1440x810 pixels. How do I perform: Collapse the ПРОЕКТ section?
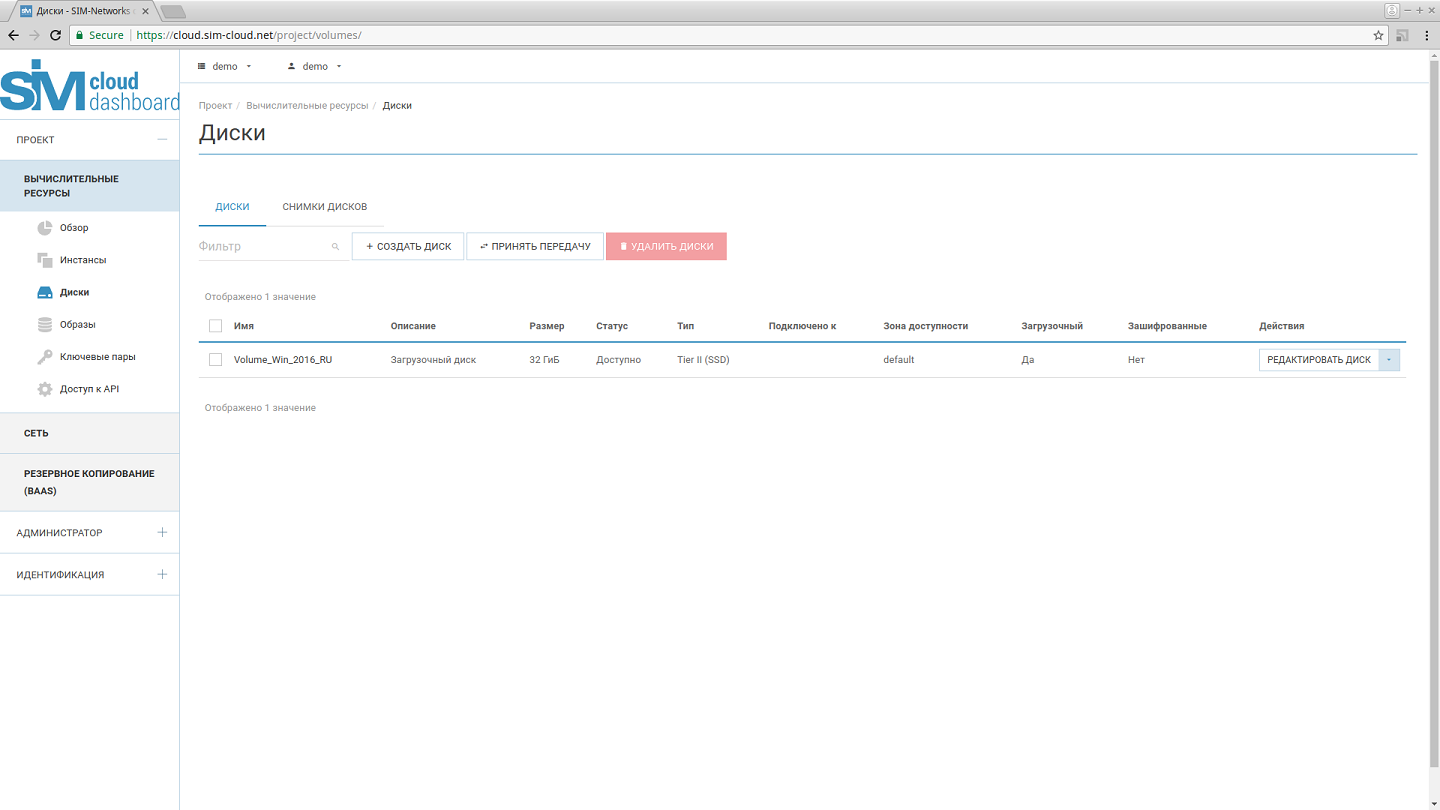click(x=162, y=140)
